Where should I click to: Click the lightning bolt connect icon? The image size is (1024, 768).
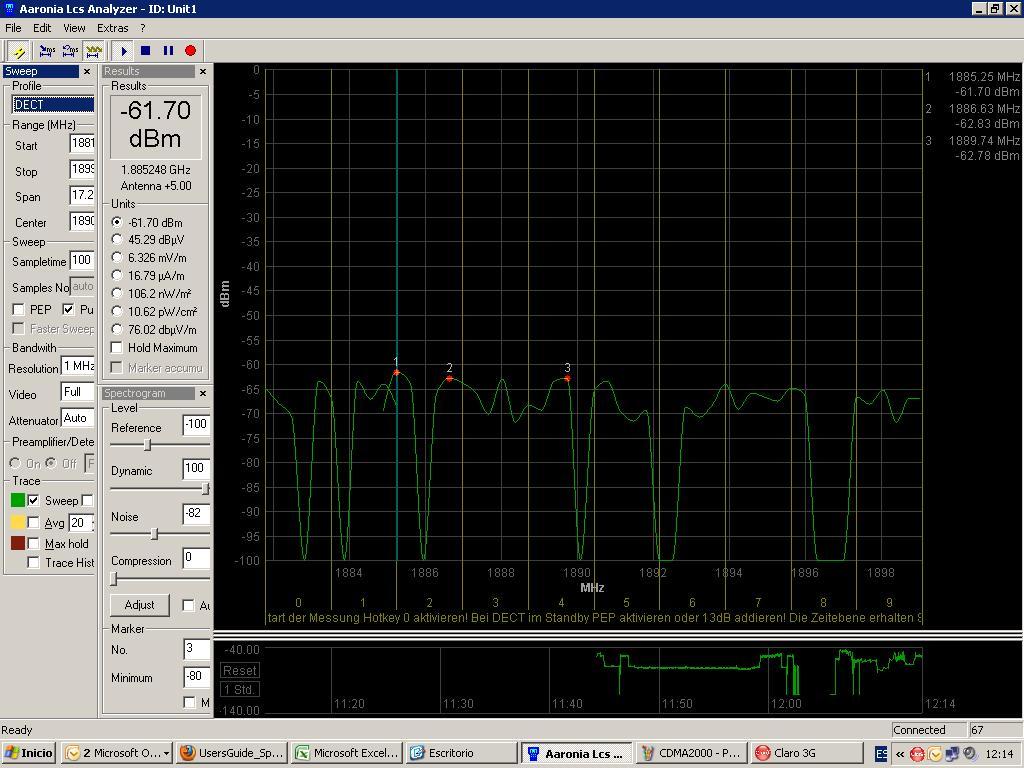pos(18,51)
